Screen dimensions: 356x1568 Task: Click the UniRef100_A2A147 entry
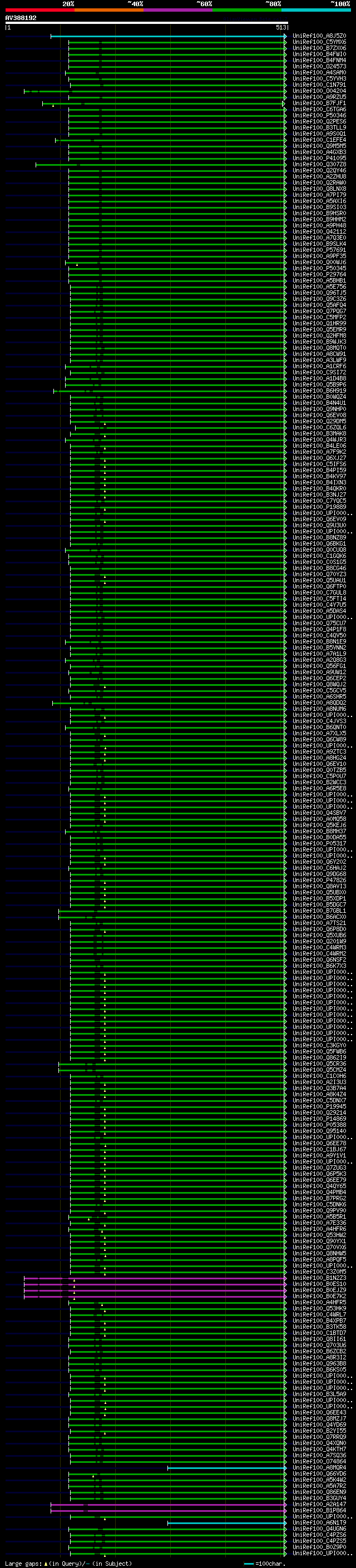pyautogui.click(x=319, y=1505)
